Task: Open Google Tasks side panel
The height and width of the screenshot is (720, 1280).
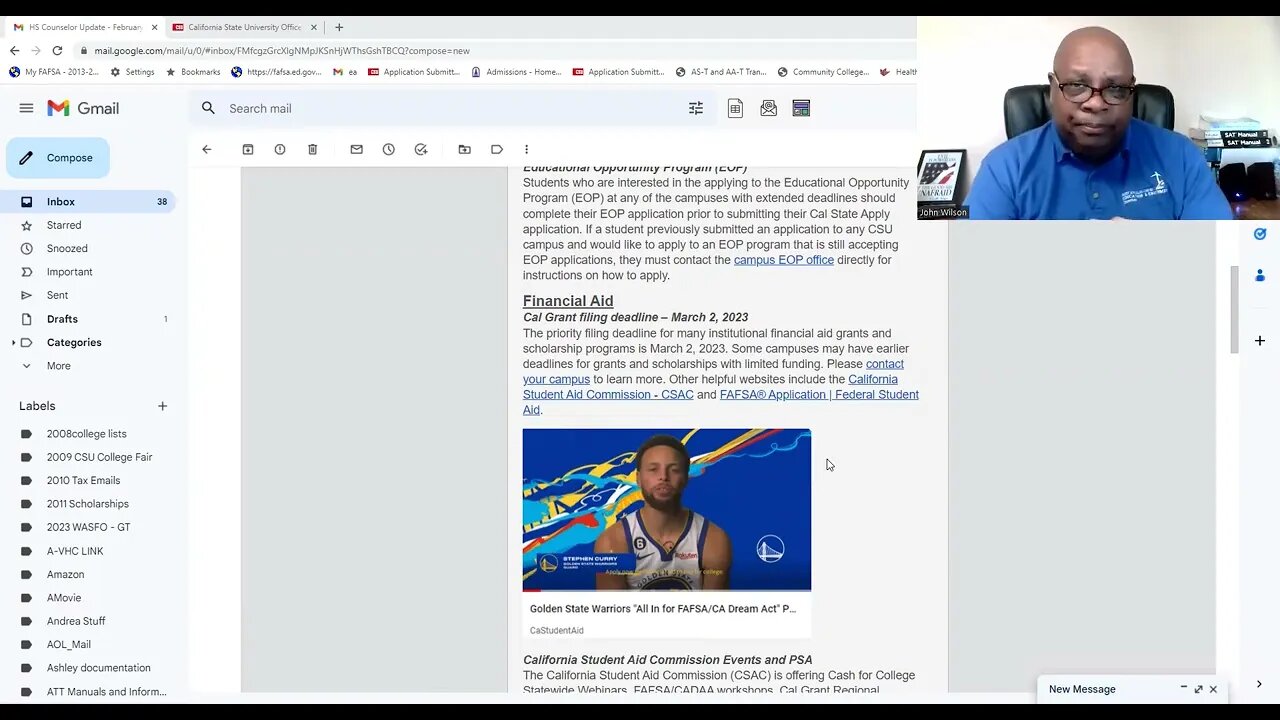Action: [1260, 234]
